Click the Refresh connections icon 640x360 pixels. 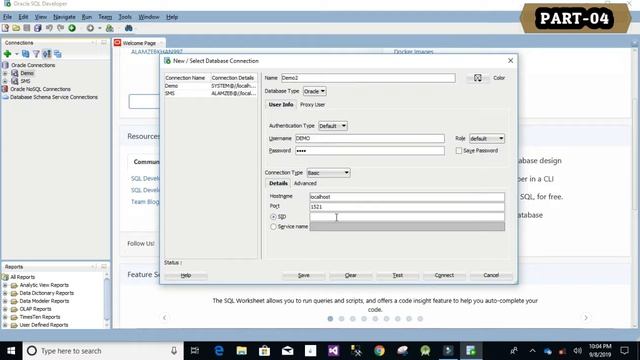coord(25,54)
